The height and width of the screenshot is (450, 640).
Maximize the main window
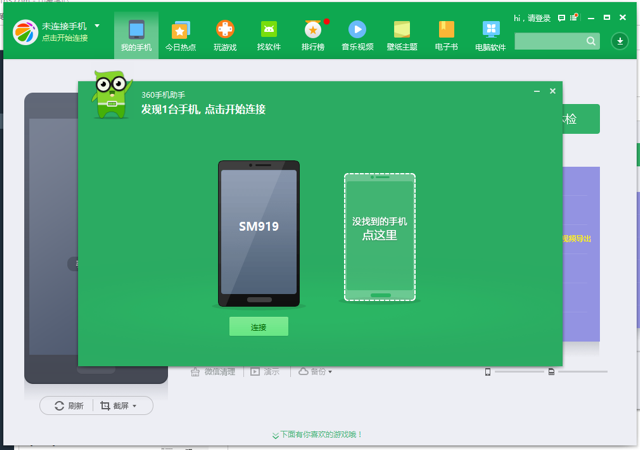[x=607, y=18]
